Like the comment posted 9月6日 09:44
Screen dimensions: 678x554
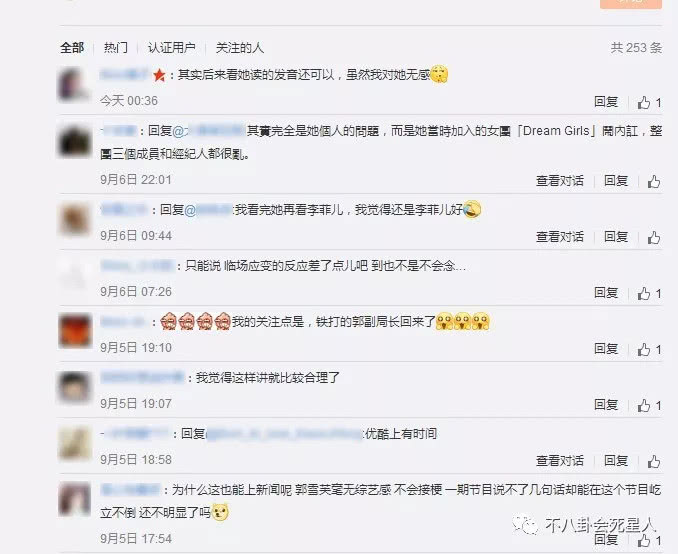pyautogui.click(x=654, y=237)
